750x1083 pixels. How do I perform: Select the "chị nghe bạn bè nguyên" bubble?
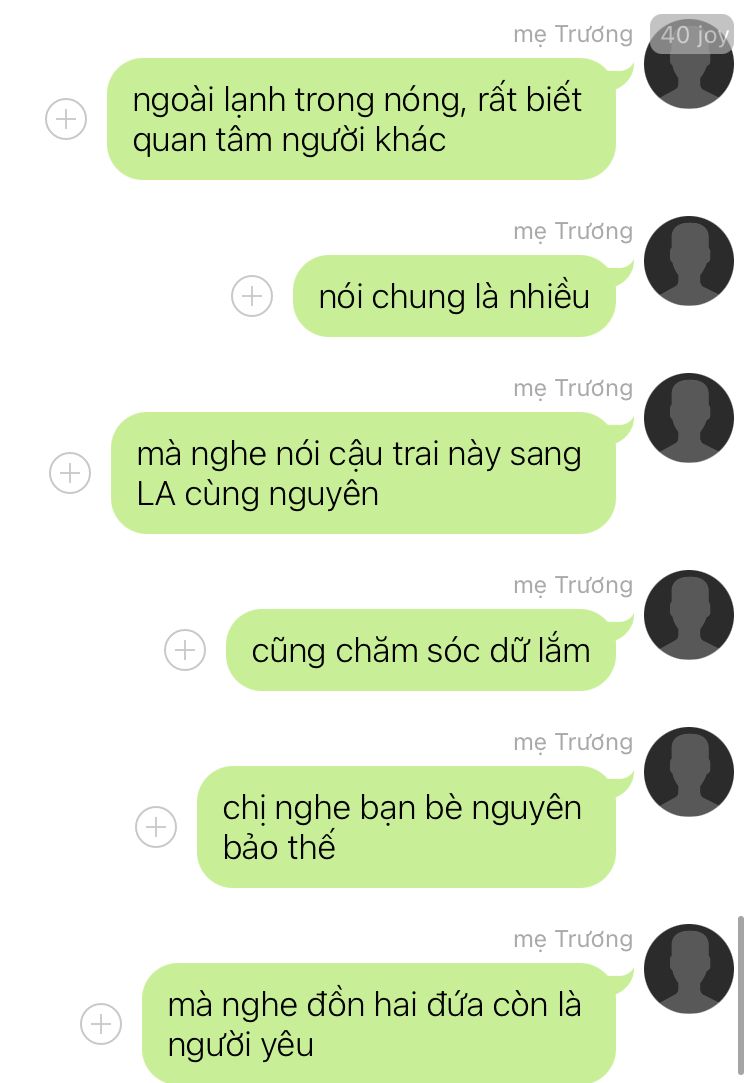tap(406, 827)
